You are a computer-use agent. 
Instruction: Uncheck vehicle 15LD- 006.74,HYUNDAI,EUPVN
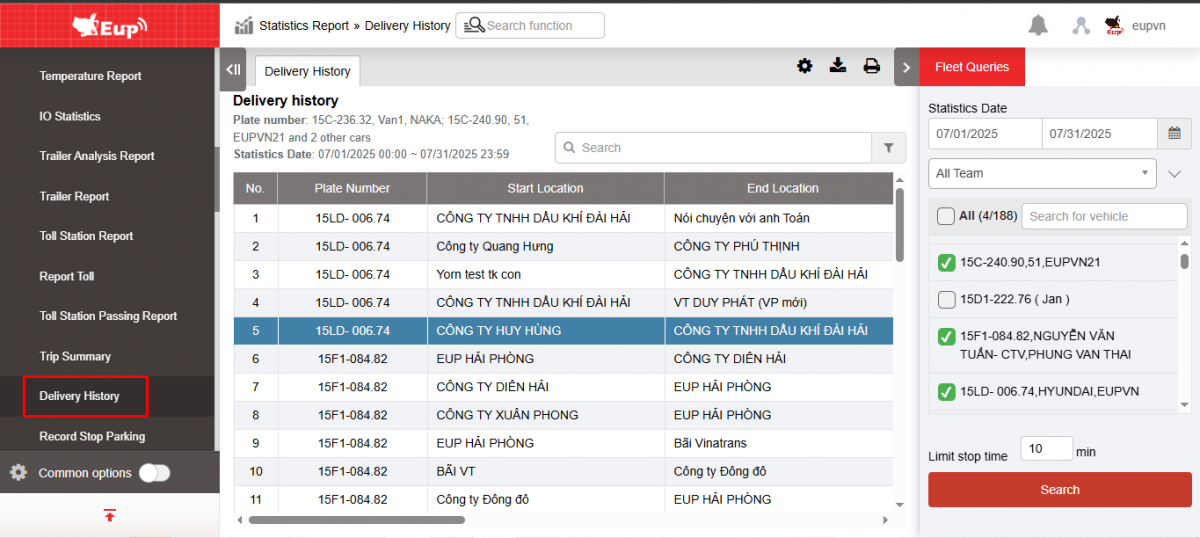[x=946, y=391]
